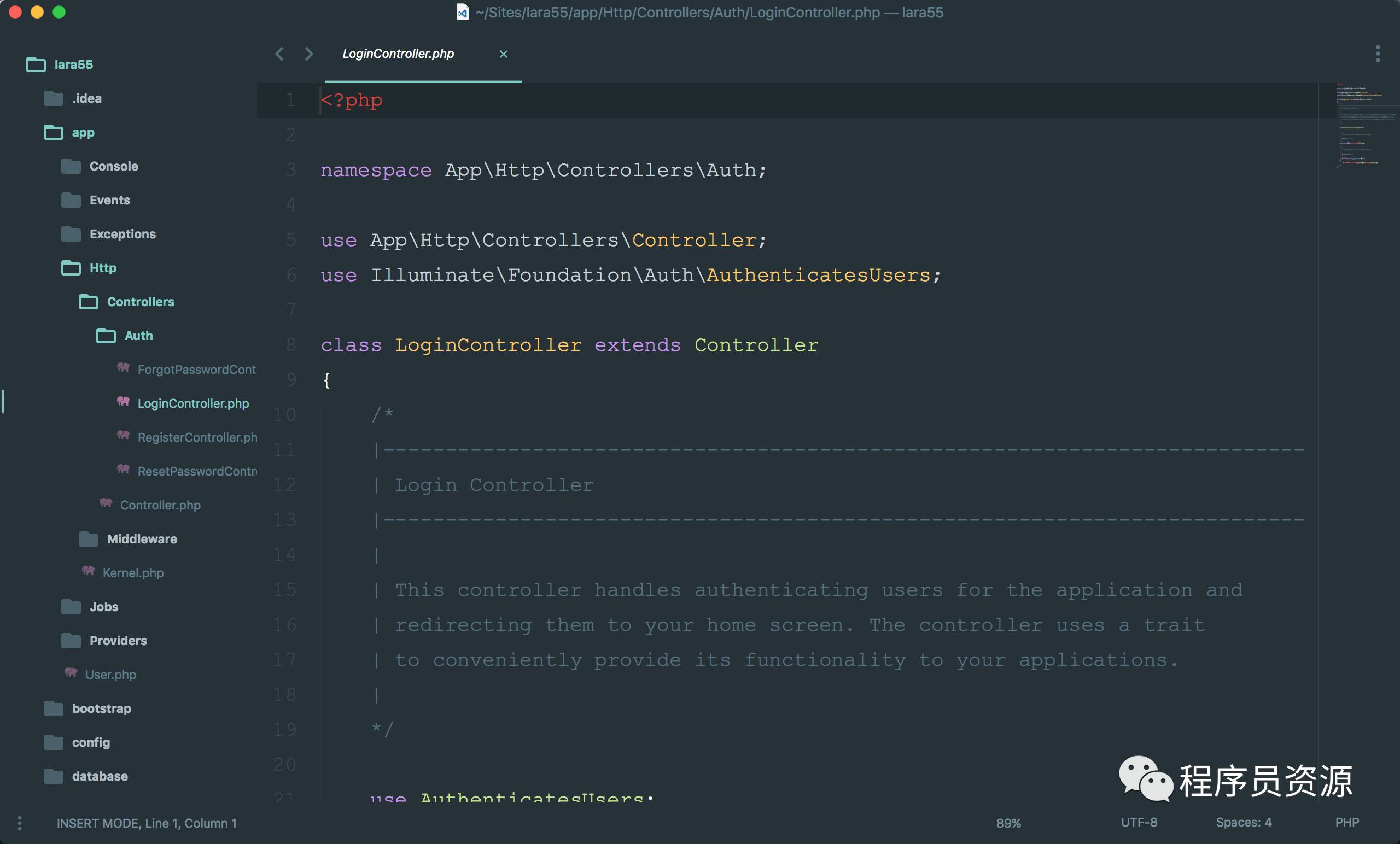Click INSERT MODE line column status
This screenshot has height=844, width=1400.
pyautogui.click(x=147, y=823)
